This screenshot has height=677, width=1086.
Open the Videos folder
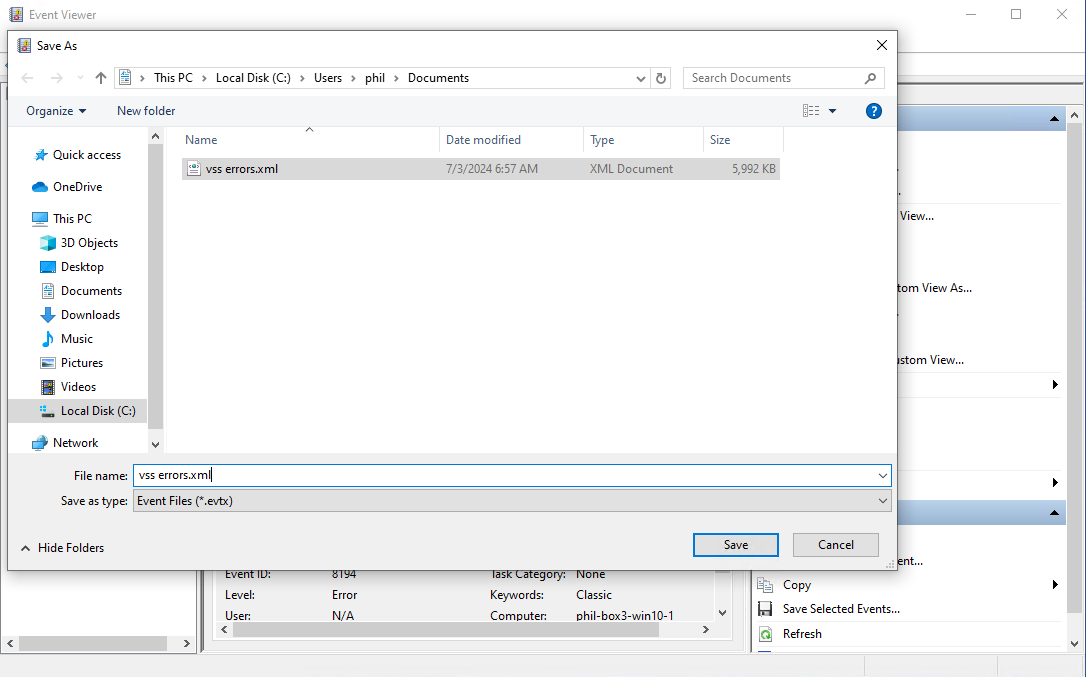(x=78, y=387)
